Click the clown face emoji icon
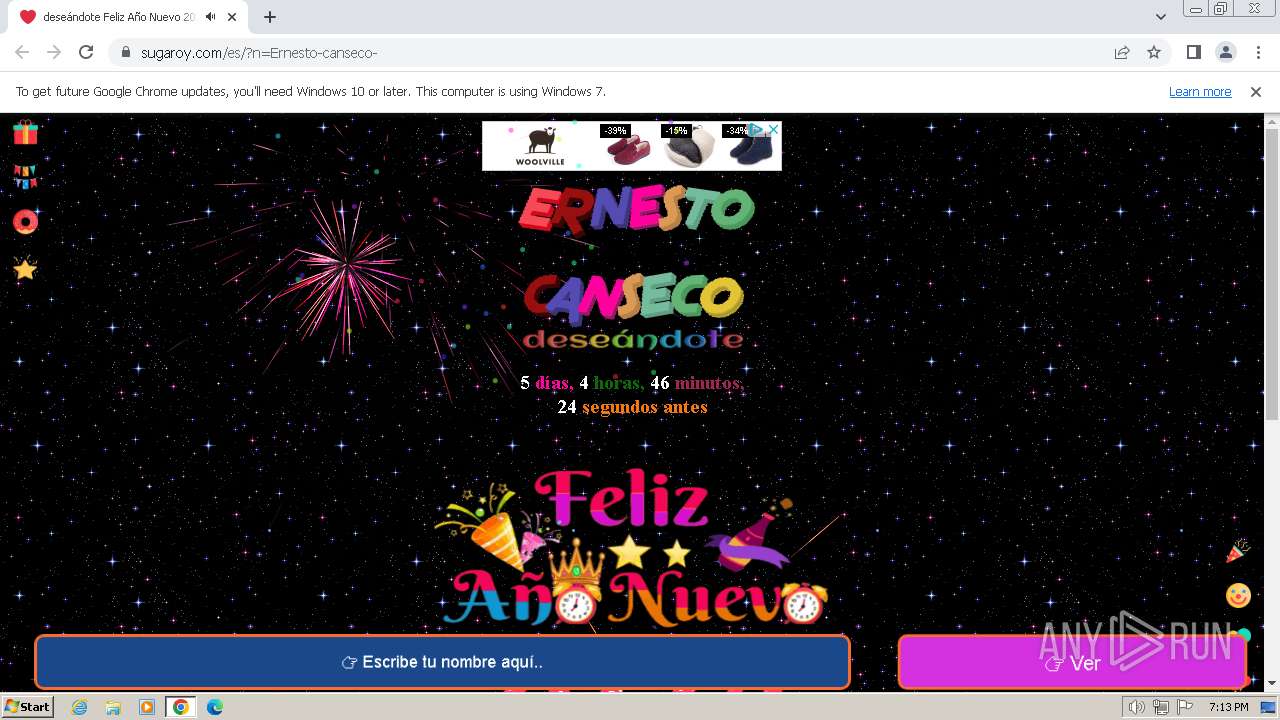This screenshot has width=1280, height=720. [1238, 595]
